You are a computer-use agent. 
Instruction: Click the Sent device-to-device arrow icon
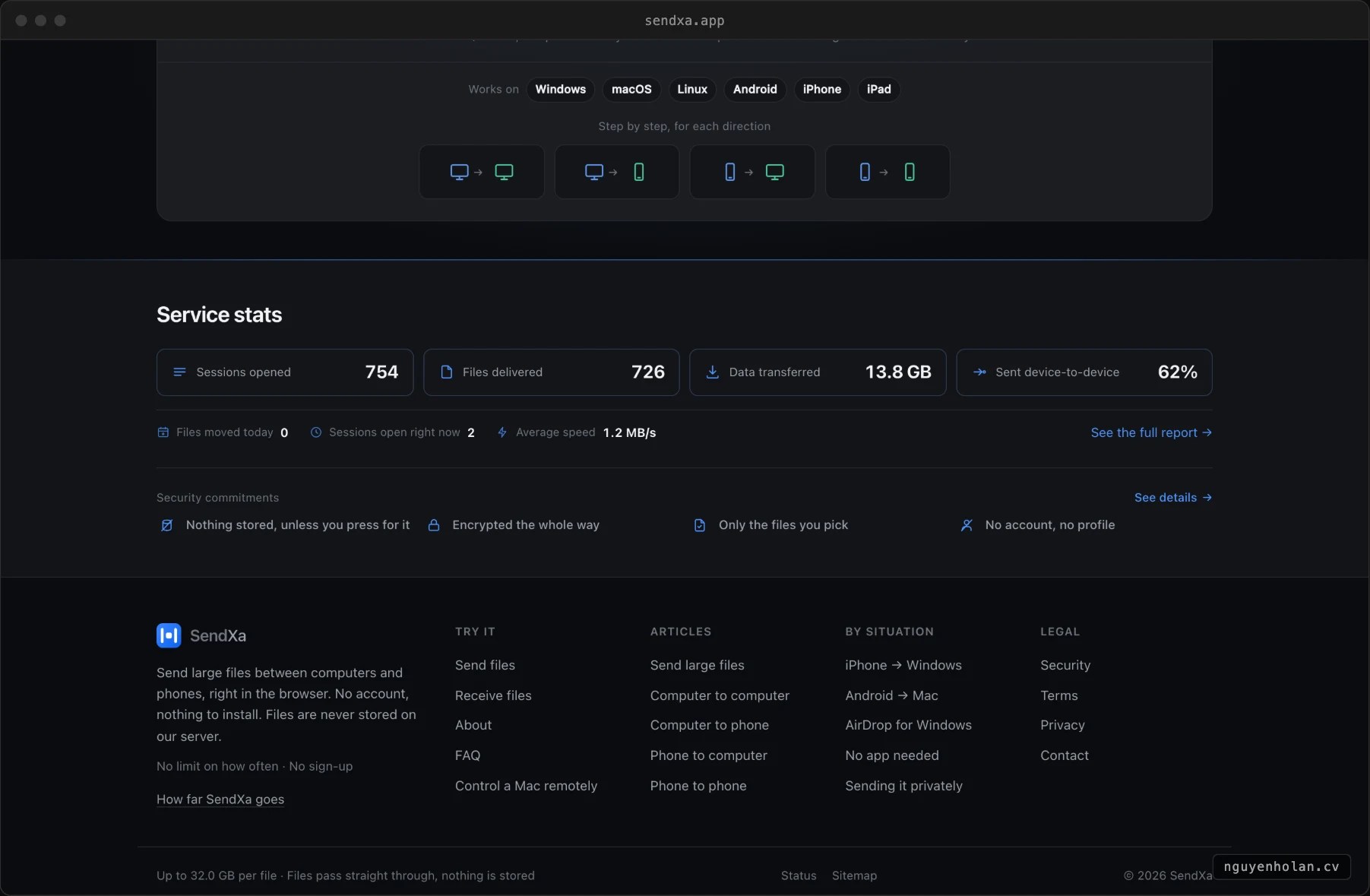click(x=979, y=372)
